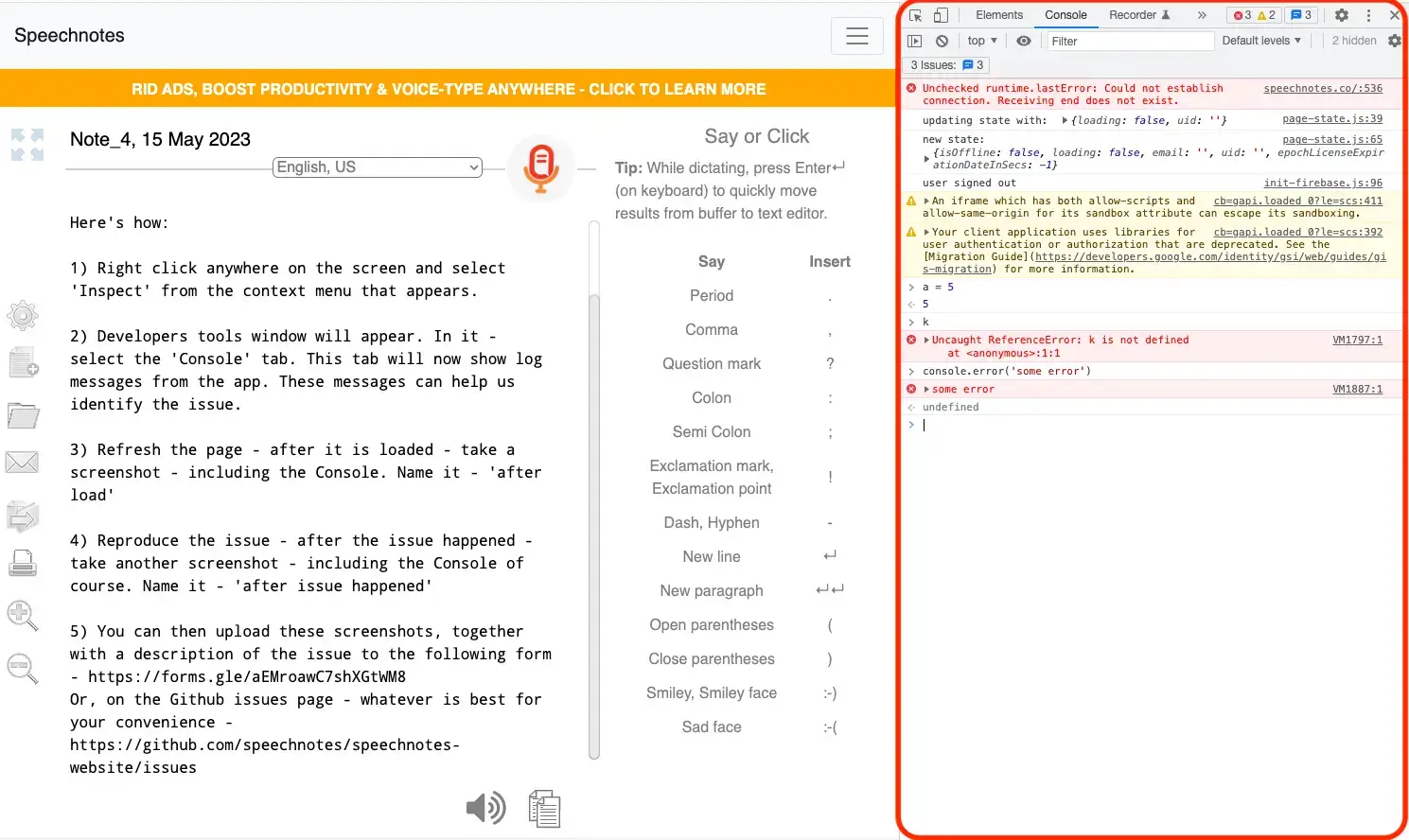
Task: Open the Default levels dropdown
Action: coord(1261,41)
